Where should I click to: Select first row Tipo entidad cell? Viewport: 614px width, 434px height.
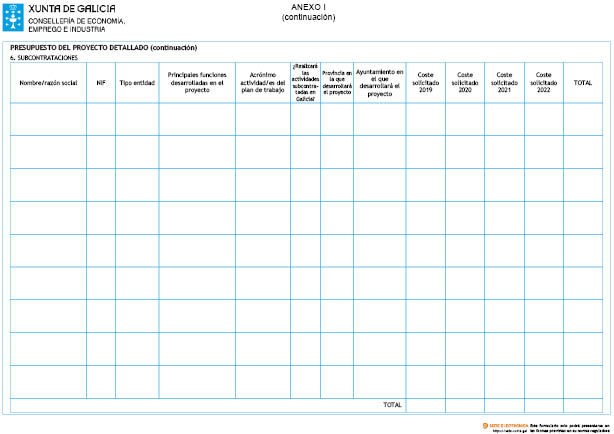[137, 119]
